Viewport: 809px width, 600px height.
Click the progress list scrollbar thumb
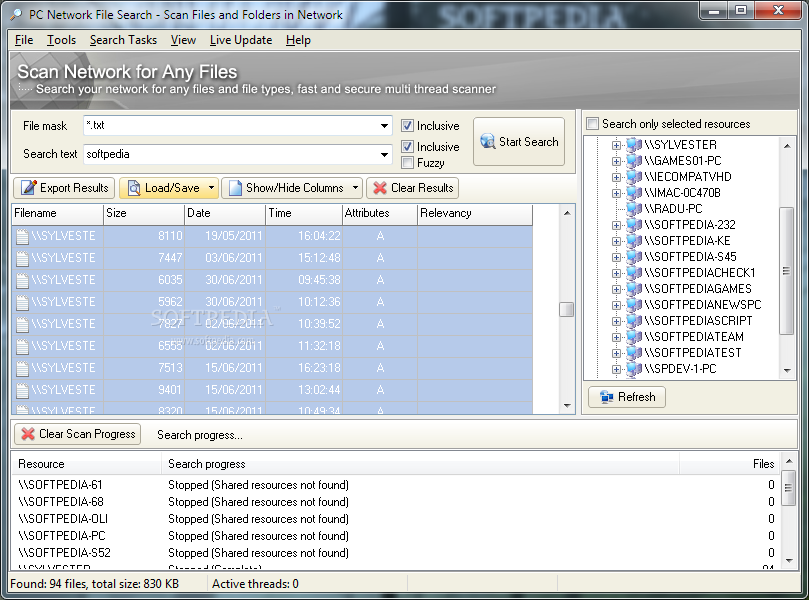788,488
